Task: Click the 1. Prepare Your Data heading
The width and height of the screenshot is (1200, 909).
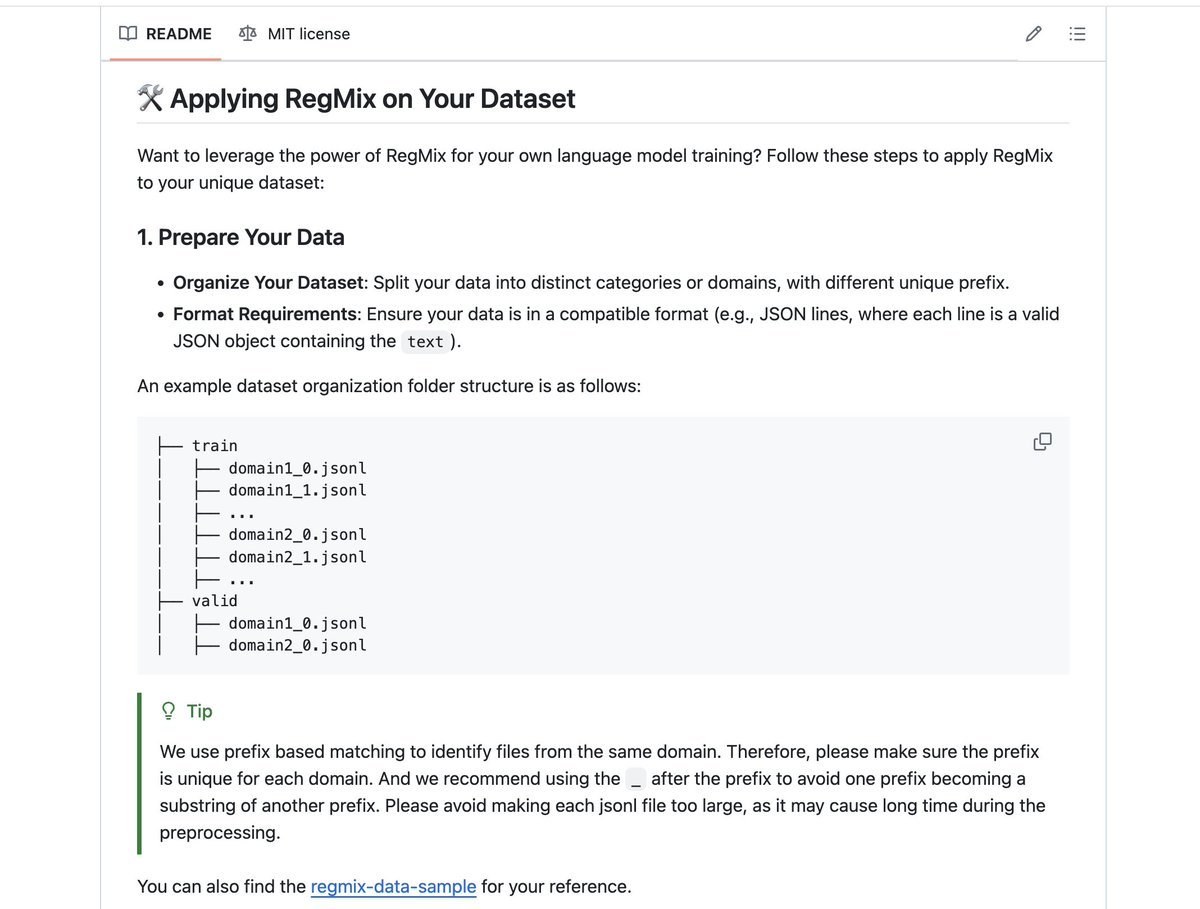Action: point(241,237)
